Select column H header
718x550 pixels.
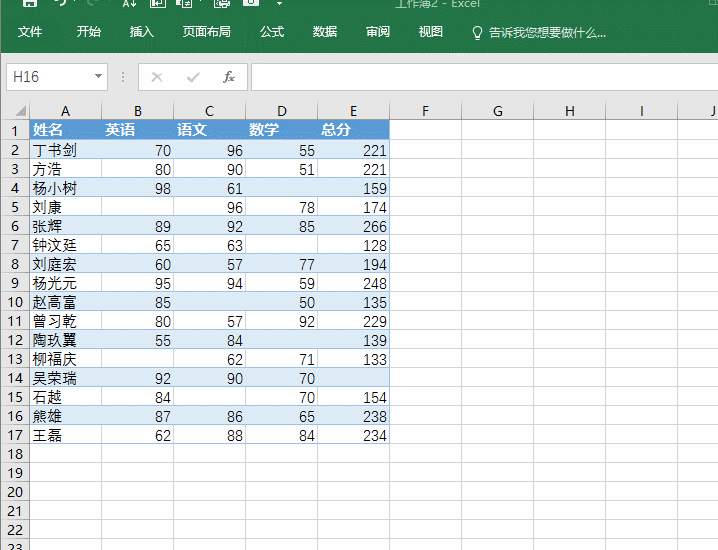[x=570, y=111]
